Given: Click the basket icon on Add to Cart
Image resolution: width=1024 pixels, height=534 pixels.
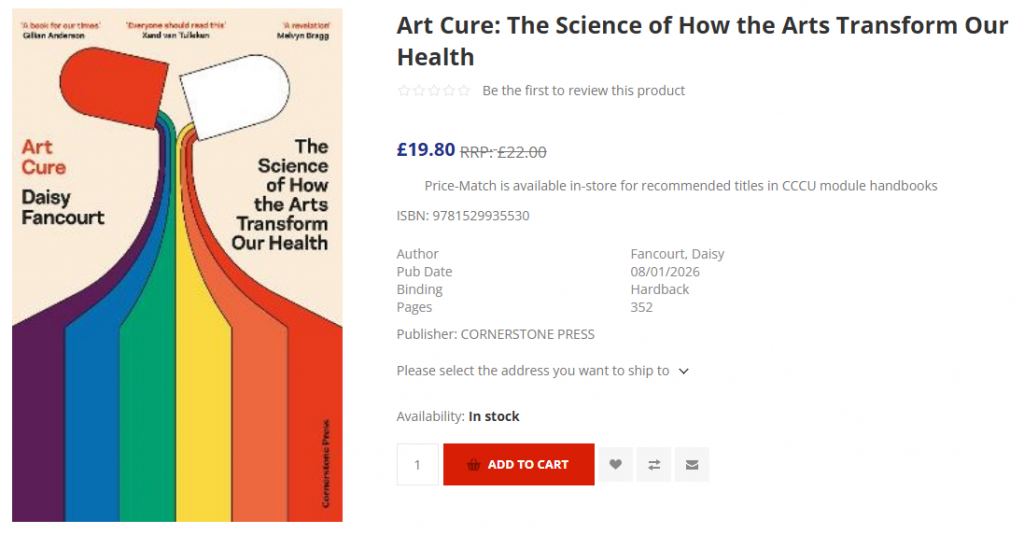Looking at the screenshot, I should [x=473, y=465].
